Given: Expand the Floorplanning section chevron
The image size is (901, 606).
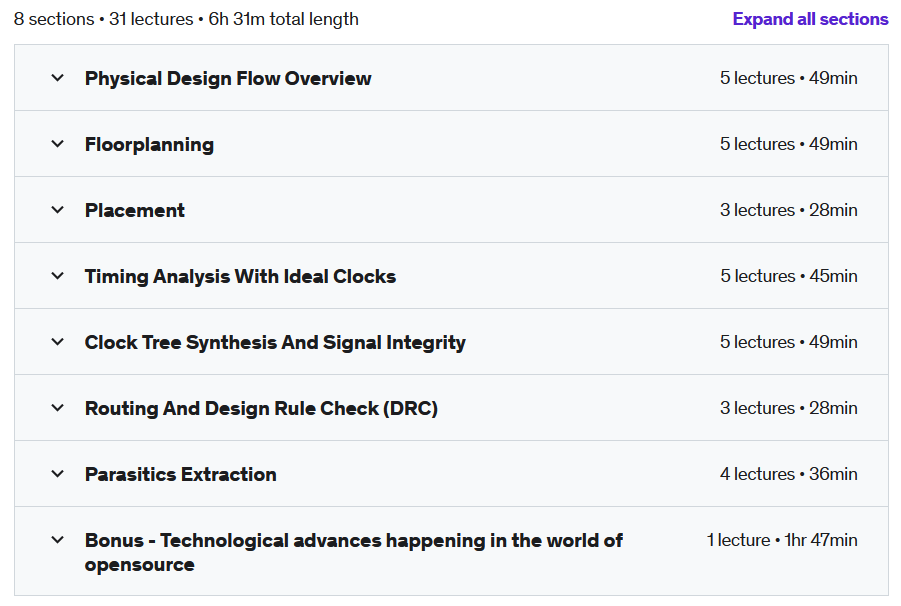Looking at the screenshot, I should click(57, 144).
